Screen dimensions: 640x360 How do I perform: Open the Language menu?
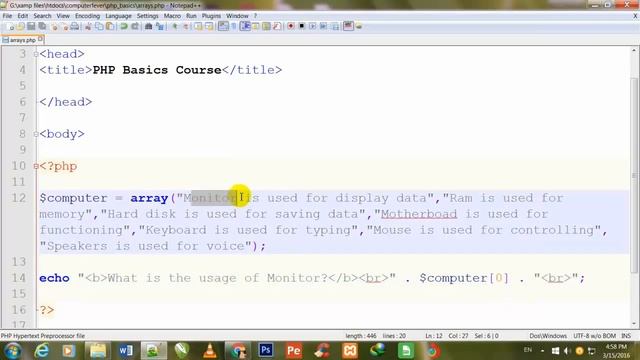click(x=118, y=16)
